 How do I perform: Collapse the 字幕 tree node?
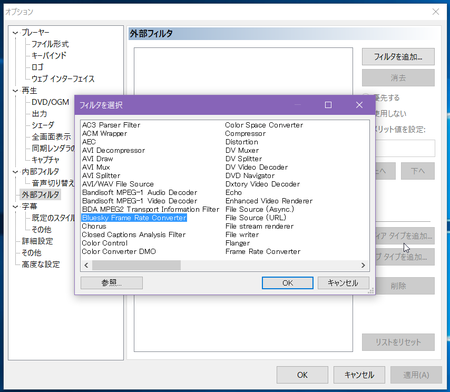click(15, 207)
